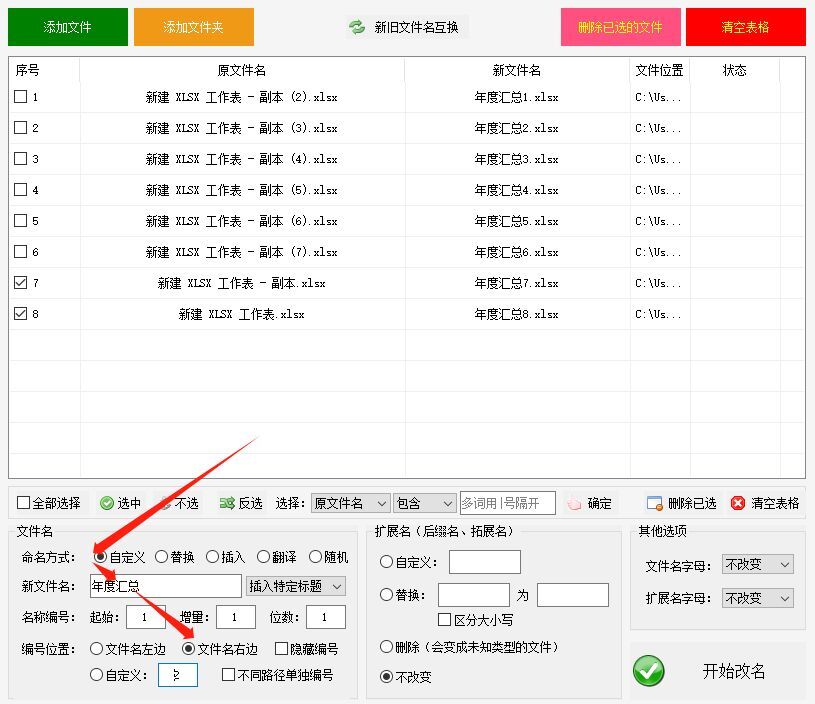815x704 pixels.
Task: Click the extension replace-from field
Action: 474,594
